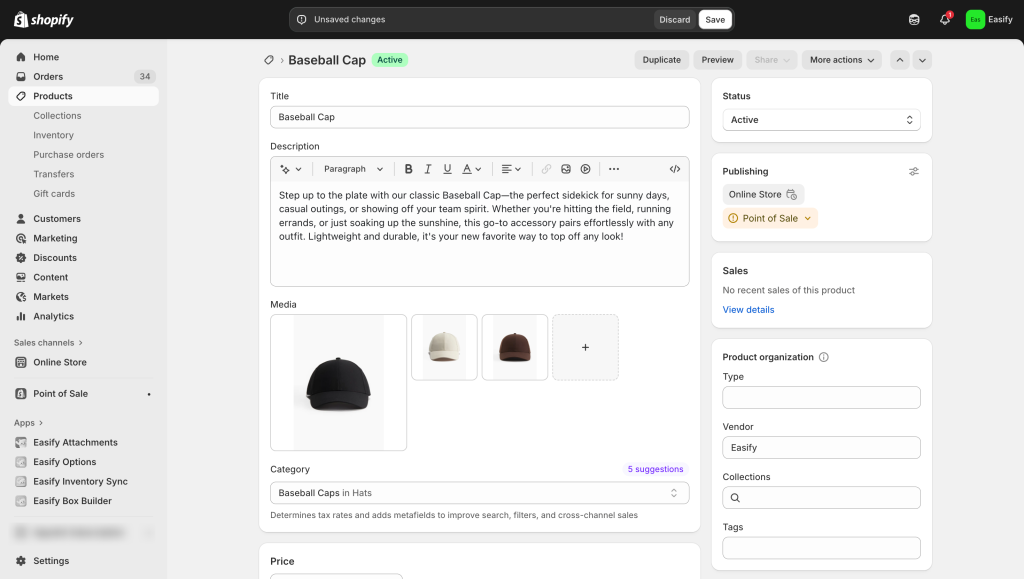This screenshot has width=1024, height=579.
Task: Open Orders in the sidebar
Action: tap(48, 77)
